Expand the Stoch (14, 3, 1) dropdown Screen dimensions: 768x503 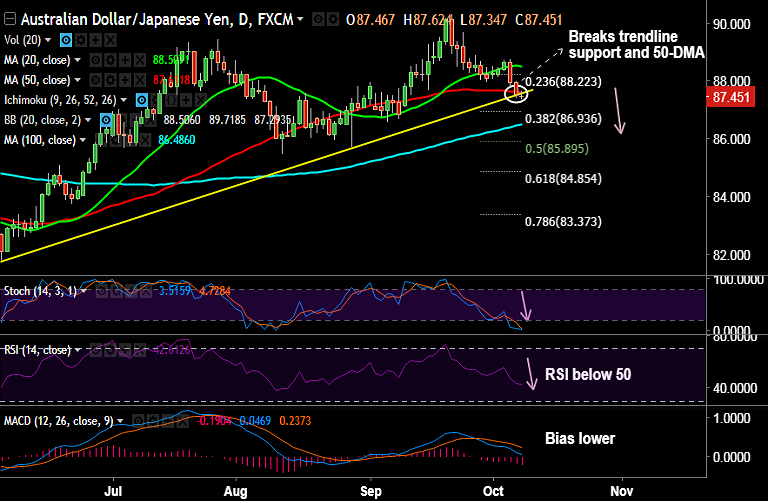[84, 291]
